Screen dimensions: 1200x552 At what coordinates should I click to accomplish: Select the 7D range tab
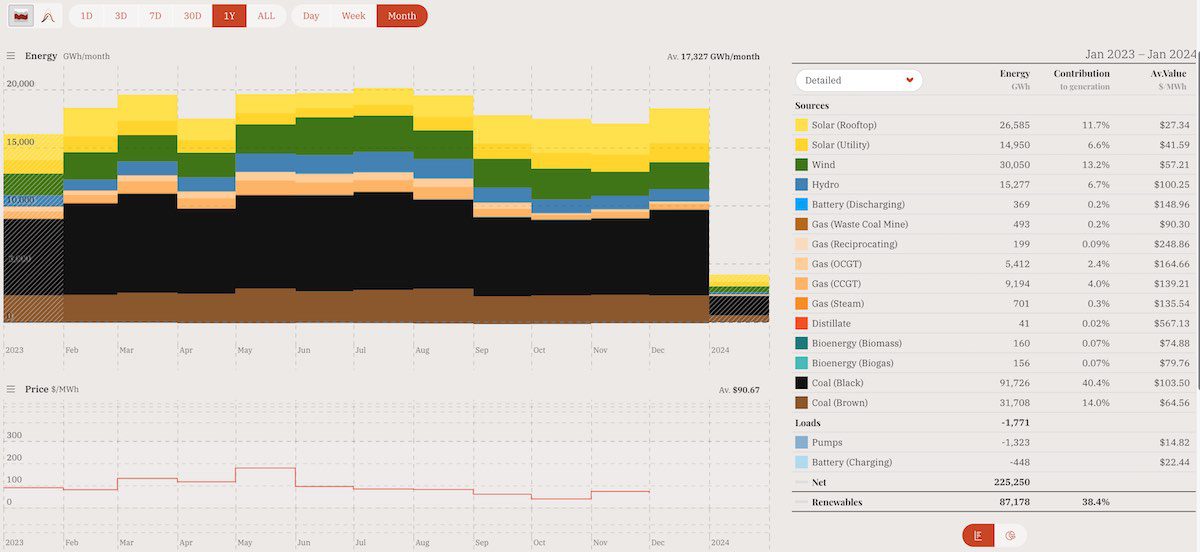click(155, 16)
